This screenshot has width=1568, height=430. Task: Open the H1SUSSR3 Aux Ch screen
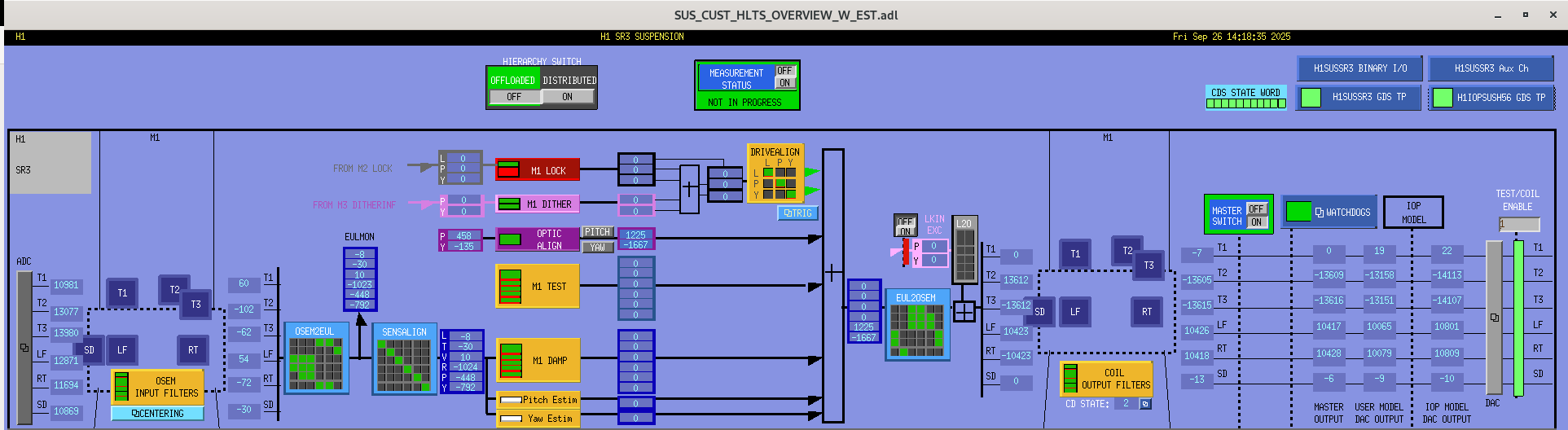(1491, 68)
